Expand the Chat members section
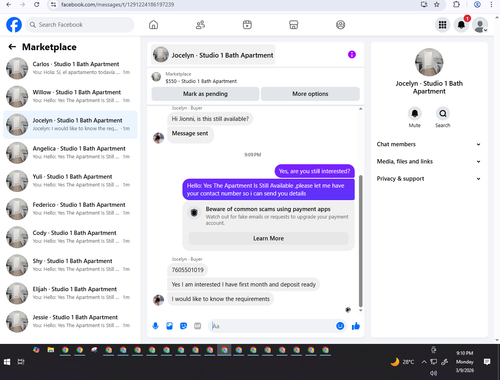 (x=429, y=144)
